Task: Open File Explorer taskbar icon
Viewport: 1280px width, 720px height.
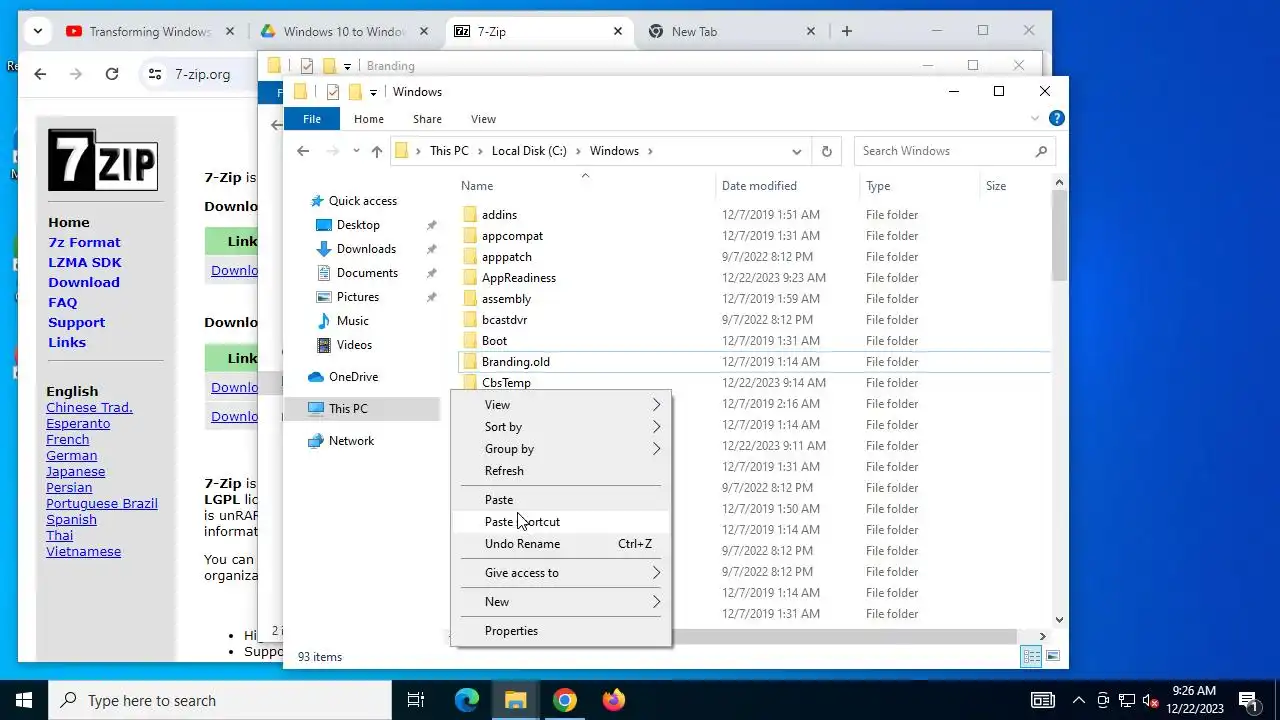Action: [x=516, y=700]
